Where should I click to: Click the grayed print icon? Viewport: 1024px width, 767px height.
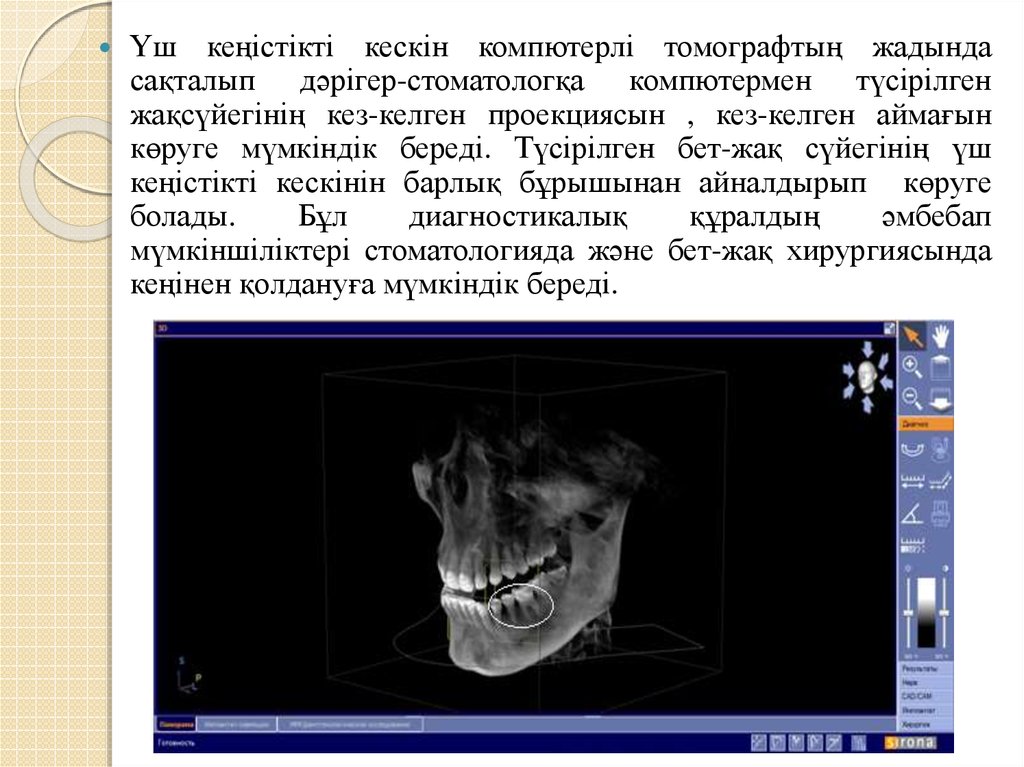[x=940, y=514]
